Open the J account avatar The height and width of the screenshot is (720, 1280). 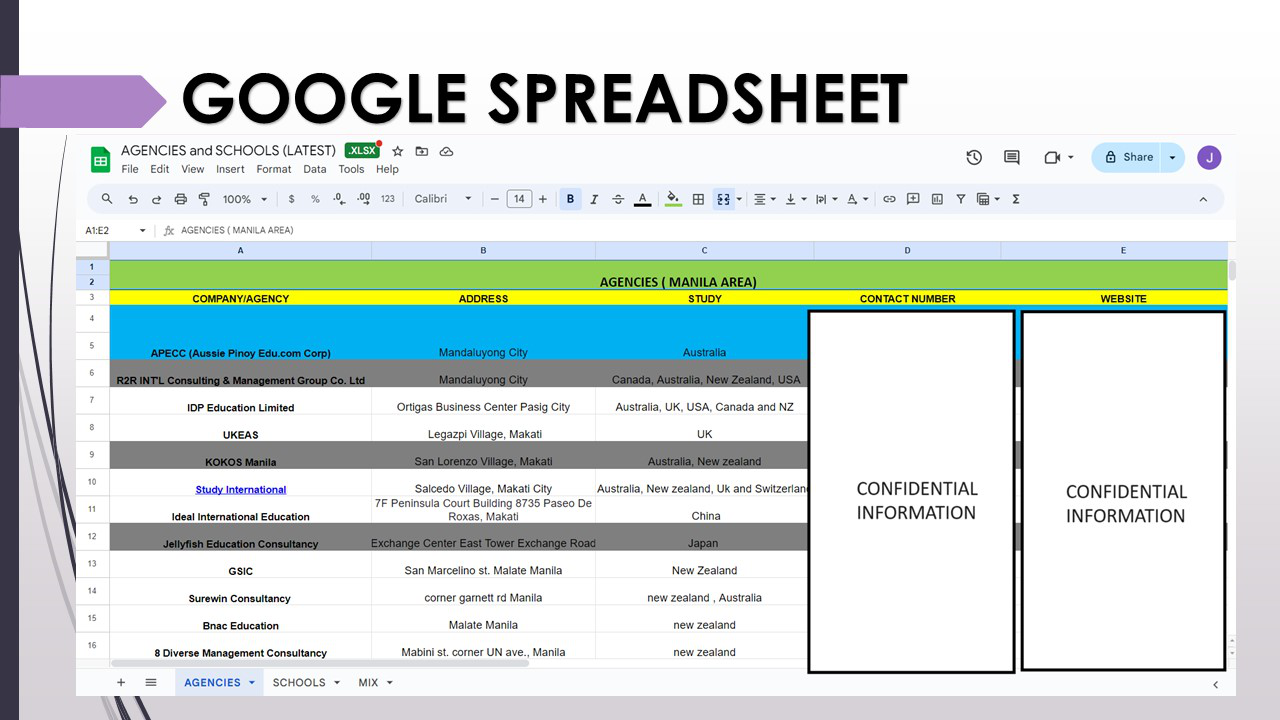point(1209,157)
